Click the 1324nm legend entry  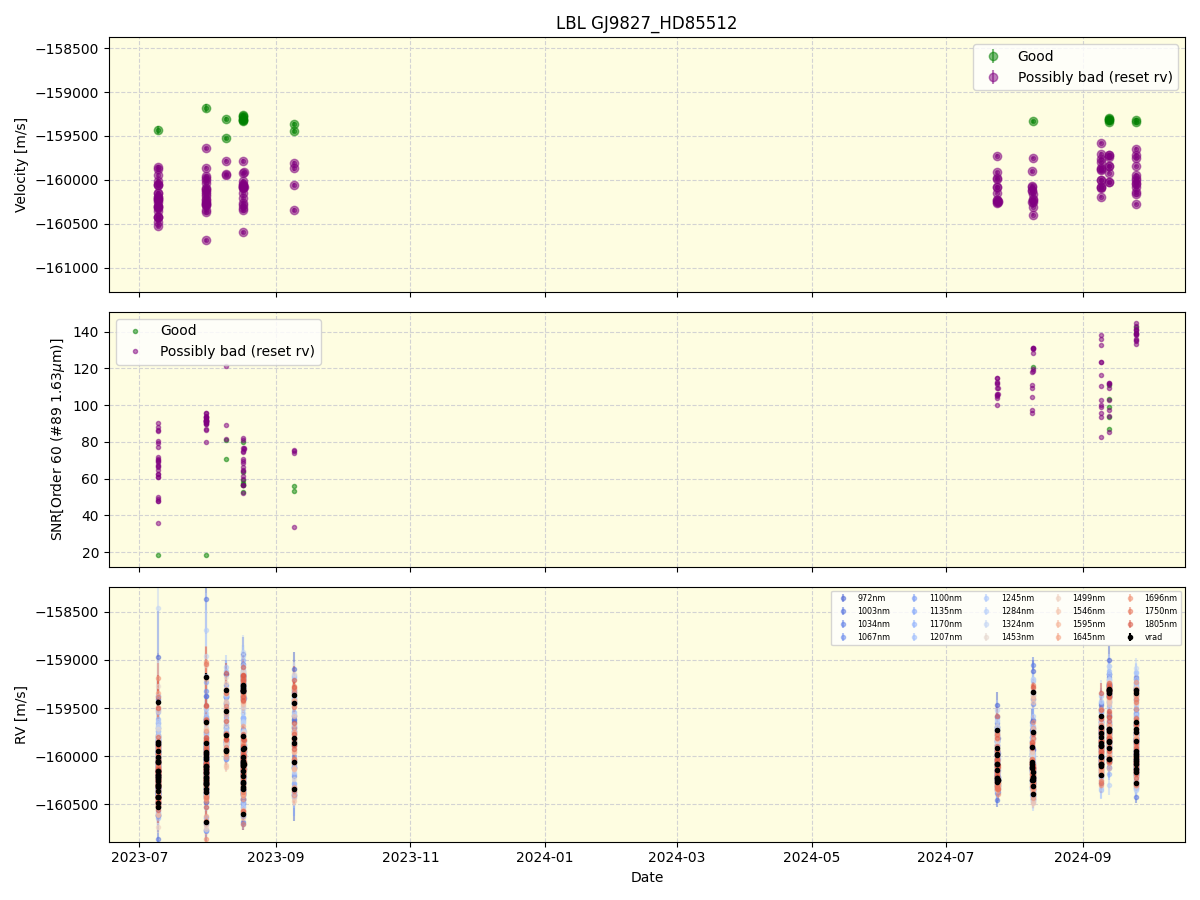click(x=1009, y=624)
